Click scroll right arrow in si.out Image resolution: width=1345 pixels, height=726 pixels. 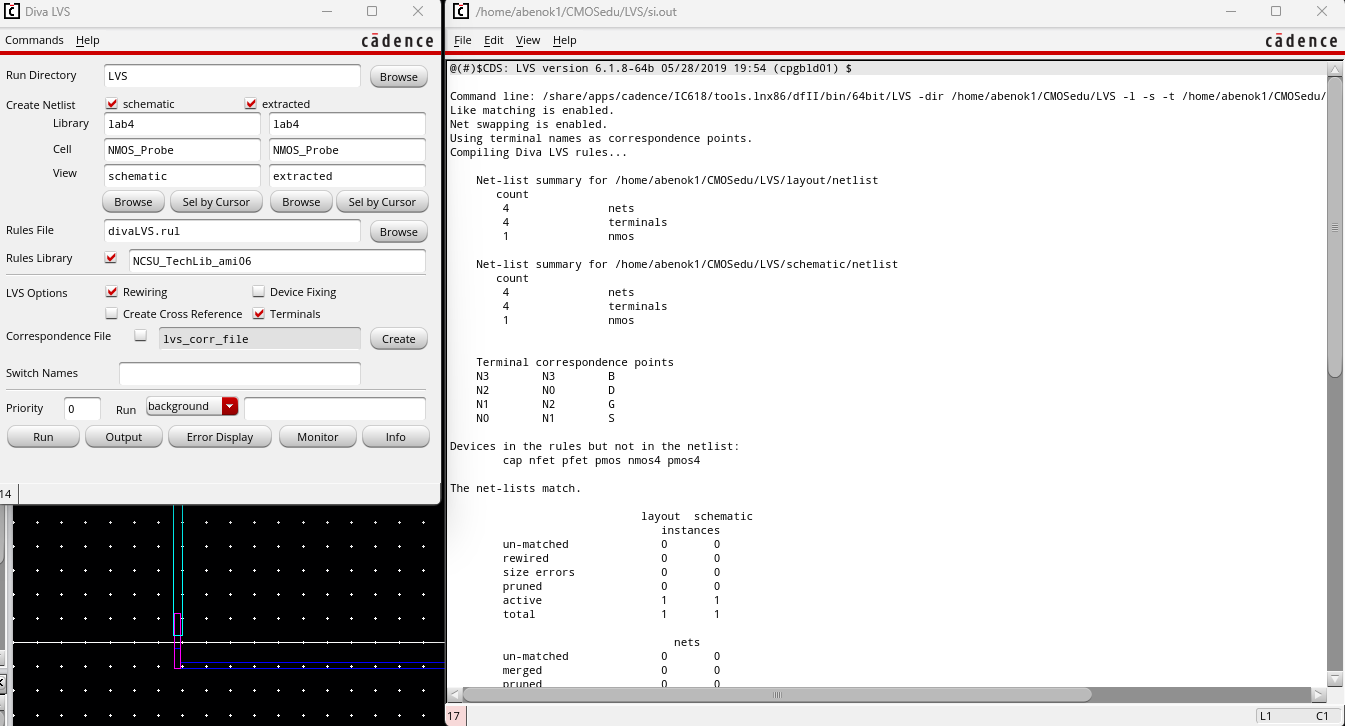[x=1319, y=694]
